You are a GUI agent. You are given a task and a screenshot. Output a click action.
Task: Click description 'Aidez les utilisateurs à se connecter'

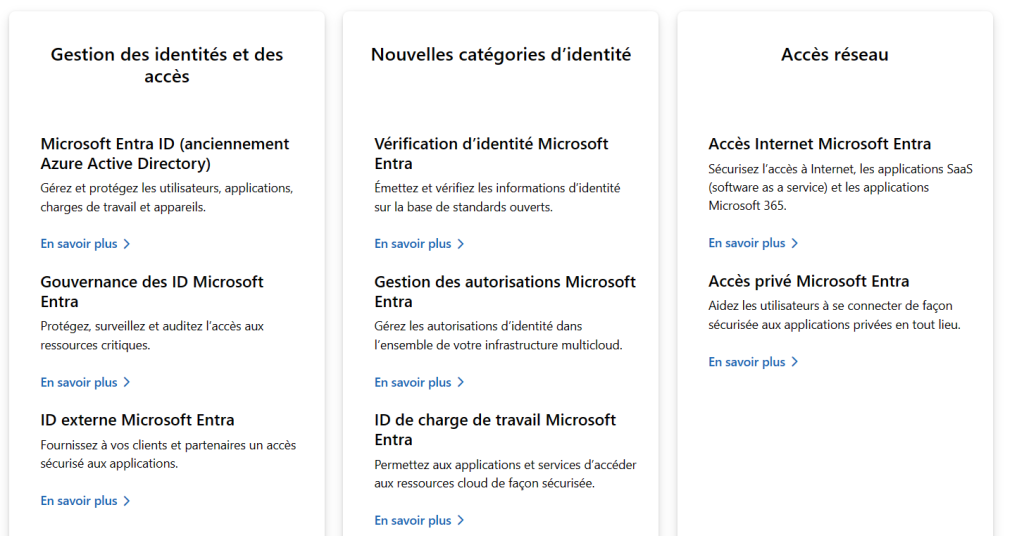pos(835,315)
